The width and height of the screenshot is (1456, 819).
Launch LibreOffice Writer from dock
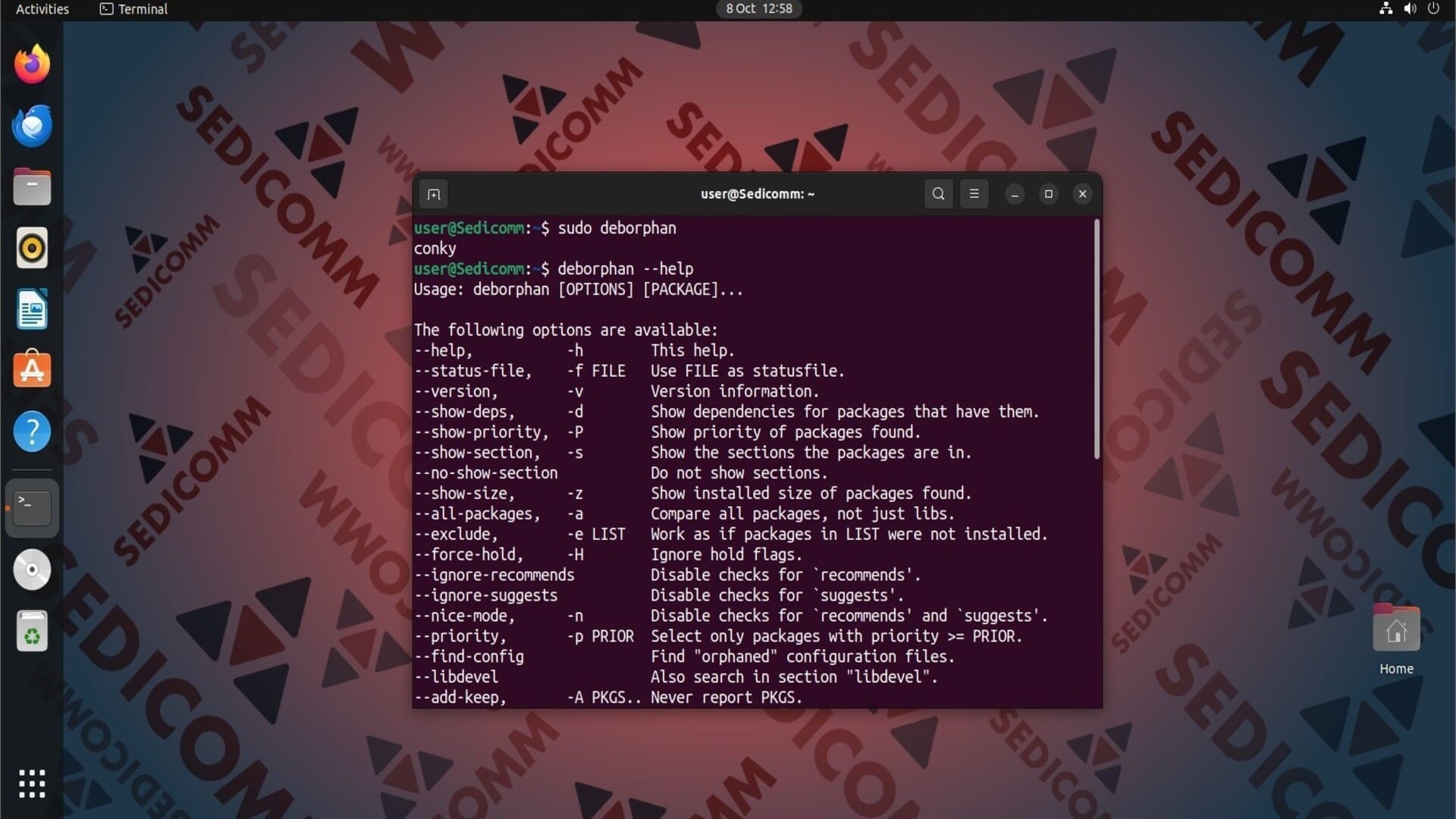click(32, 309)
